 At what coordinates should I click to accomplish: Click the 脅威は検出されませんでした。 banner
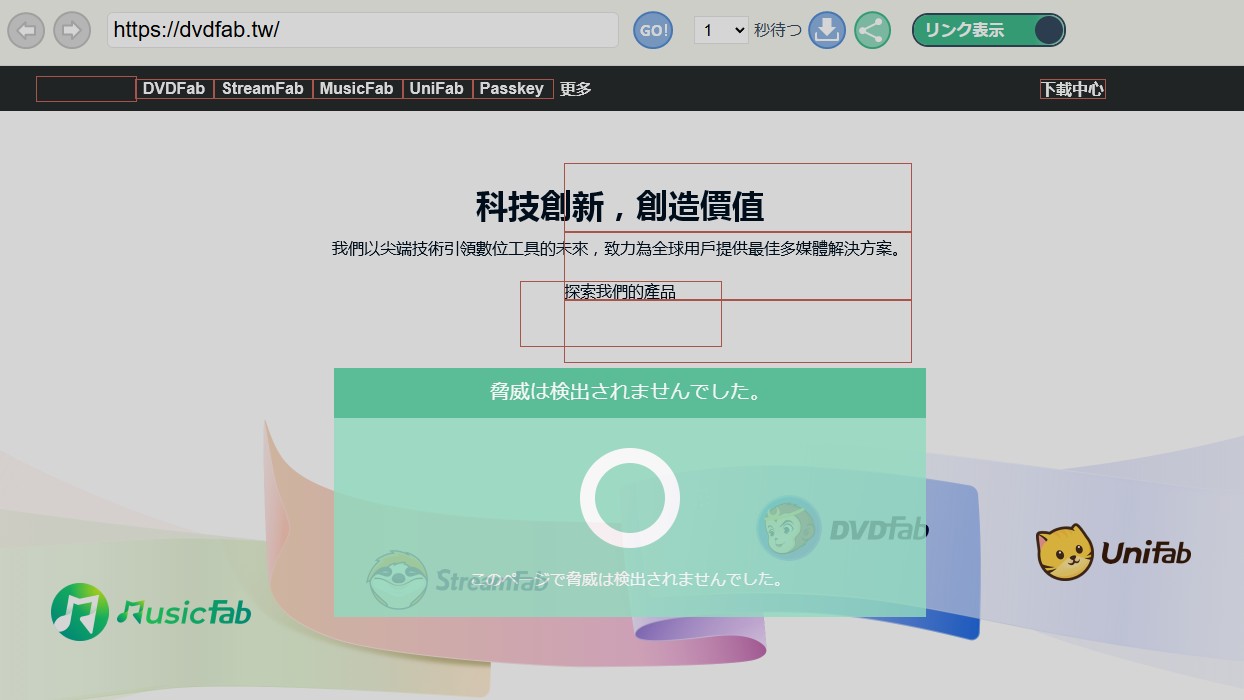[x=630, y=392]
